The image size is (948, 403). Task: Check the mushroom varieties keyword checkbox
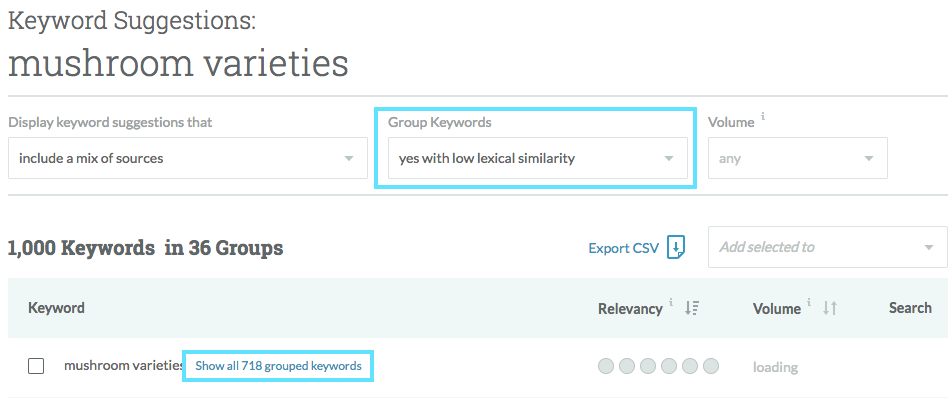(36, 366)
